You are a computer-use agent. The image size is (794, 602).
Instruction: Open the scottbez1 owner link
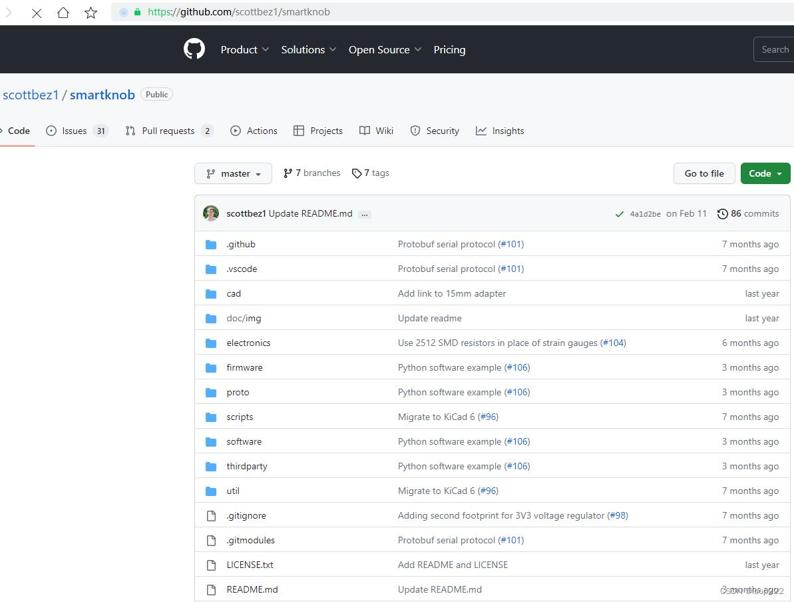point(30,95)
